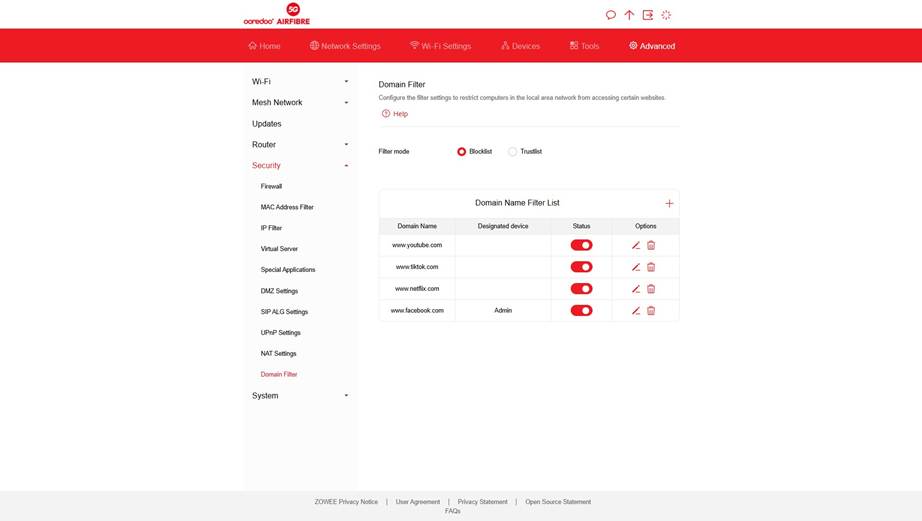Click the Admin designated device cell
The height and width of the screenshot is (521, 922).
tap(503, 310)
